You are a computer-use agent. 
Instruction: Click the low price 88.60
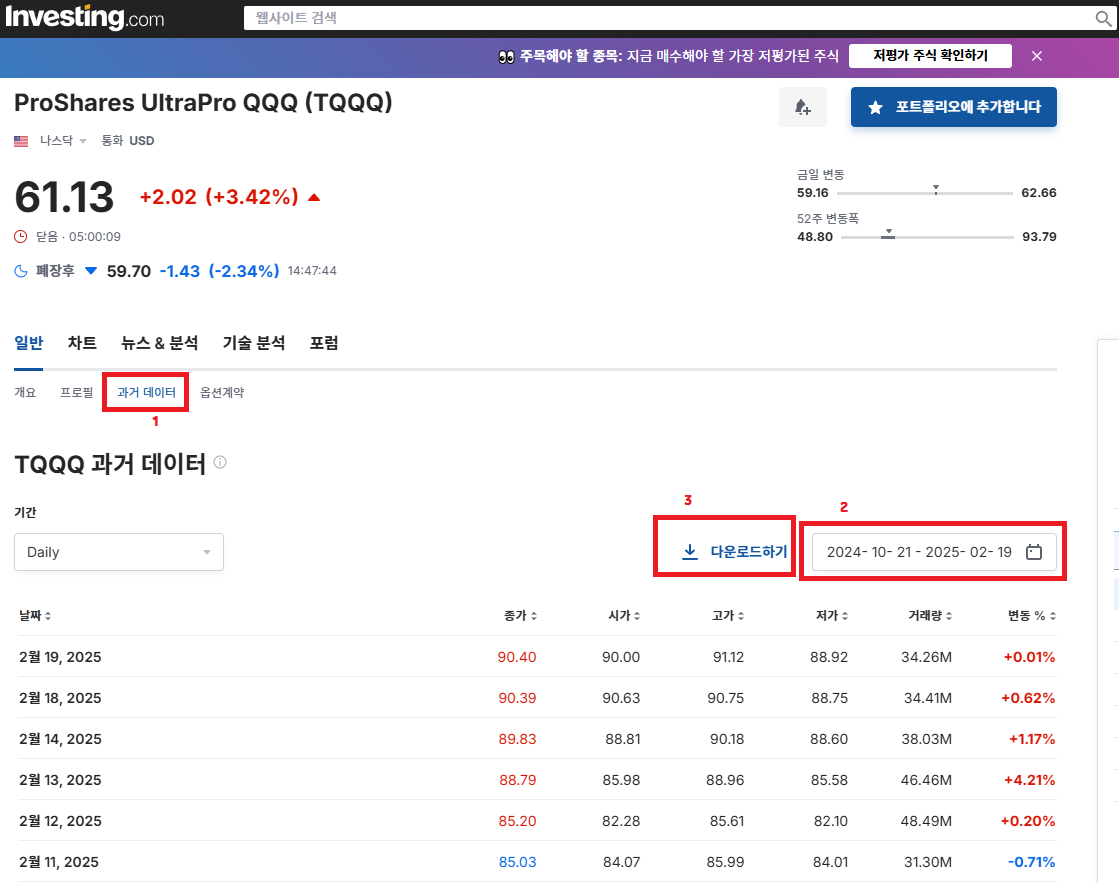829,739
